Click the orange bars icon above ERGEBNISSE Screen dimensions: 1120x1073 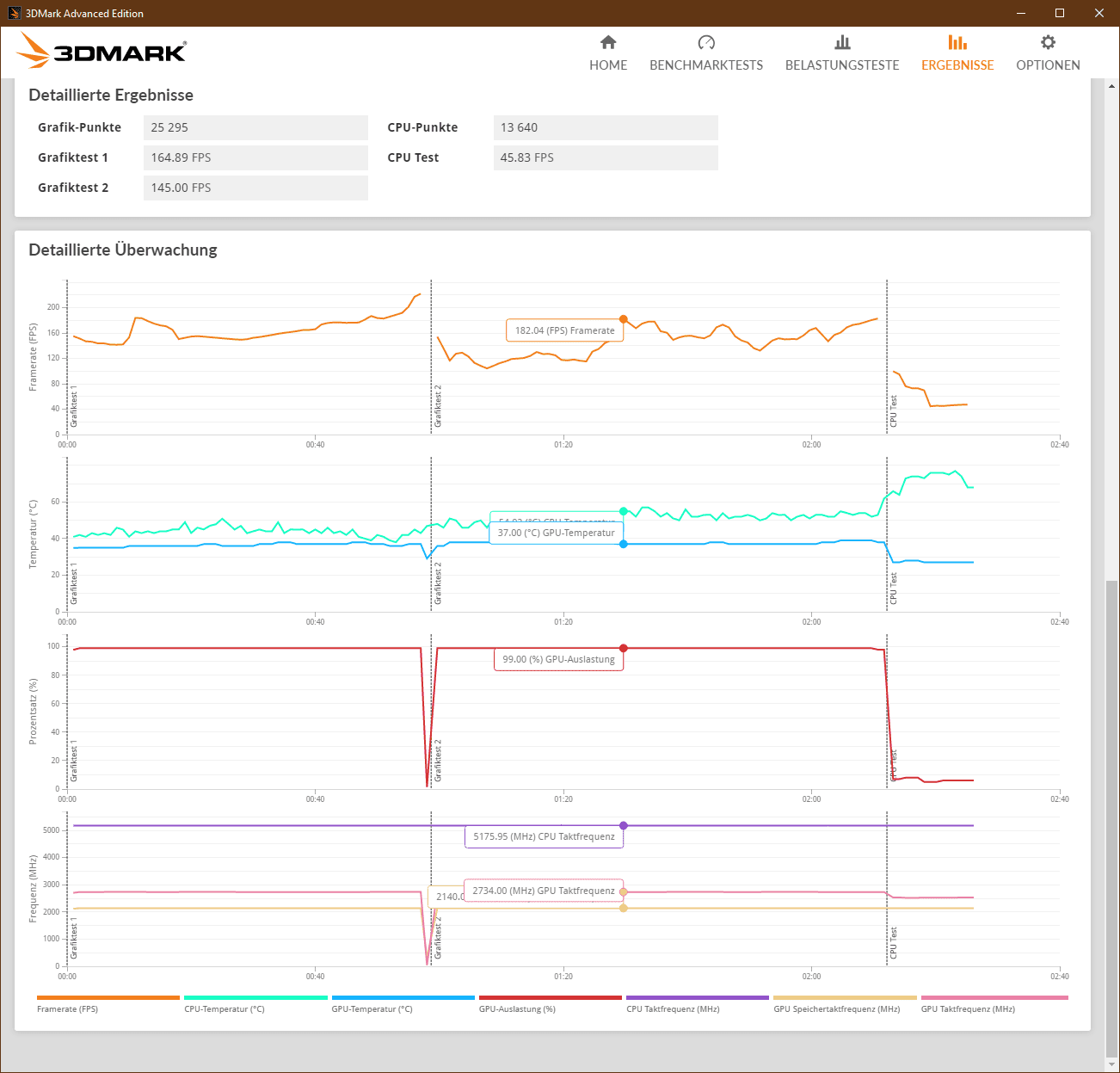coord(957,42)
